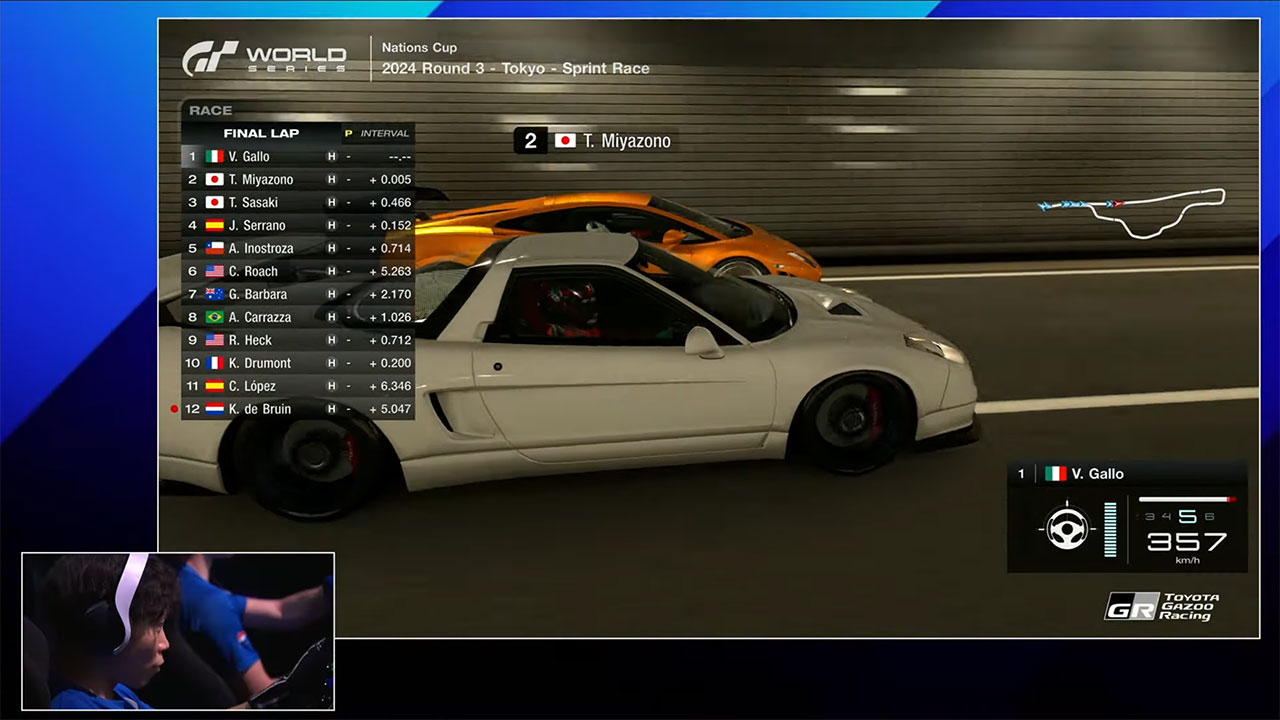Click the vertical throttle bar beside the steering icon
Screen dimensions: 1280x720
(x=1110, y=529)
